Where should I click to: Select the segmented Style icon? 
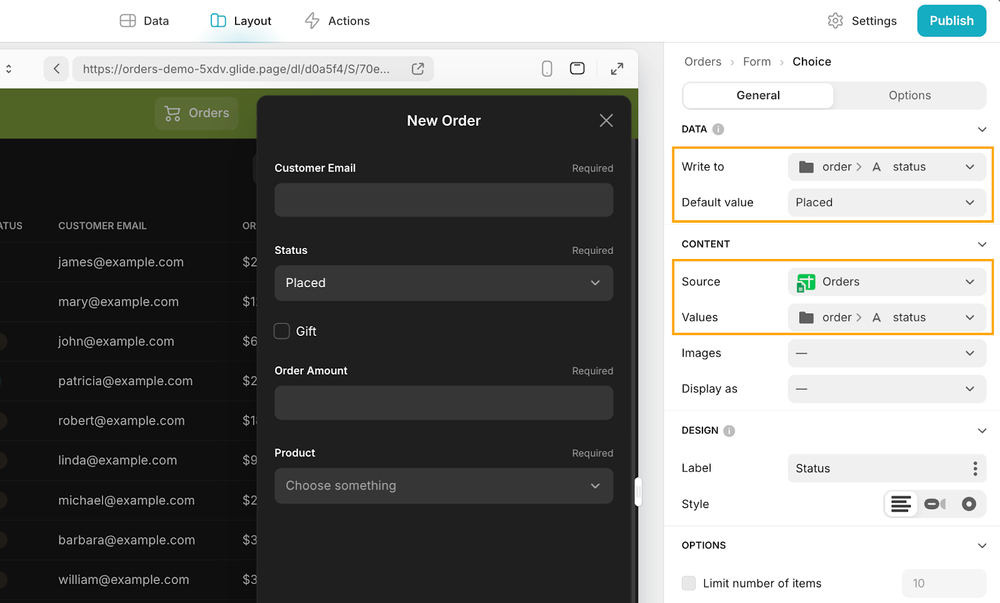[x=934, y=504]
